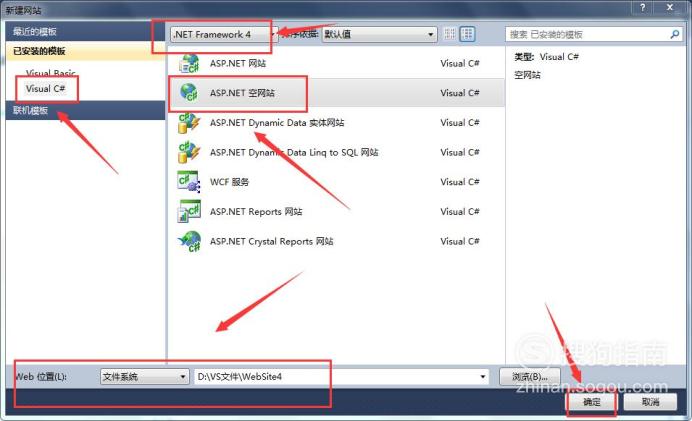Select the ASP.NET 网站 template name
Screen dimensions: 692x421
pyautogui.click(x=238, y=64)
